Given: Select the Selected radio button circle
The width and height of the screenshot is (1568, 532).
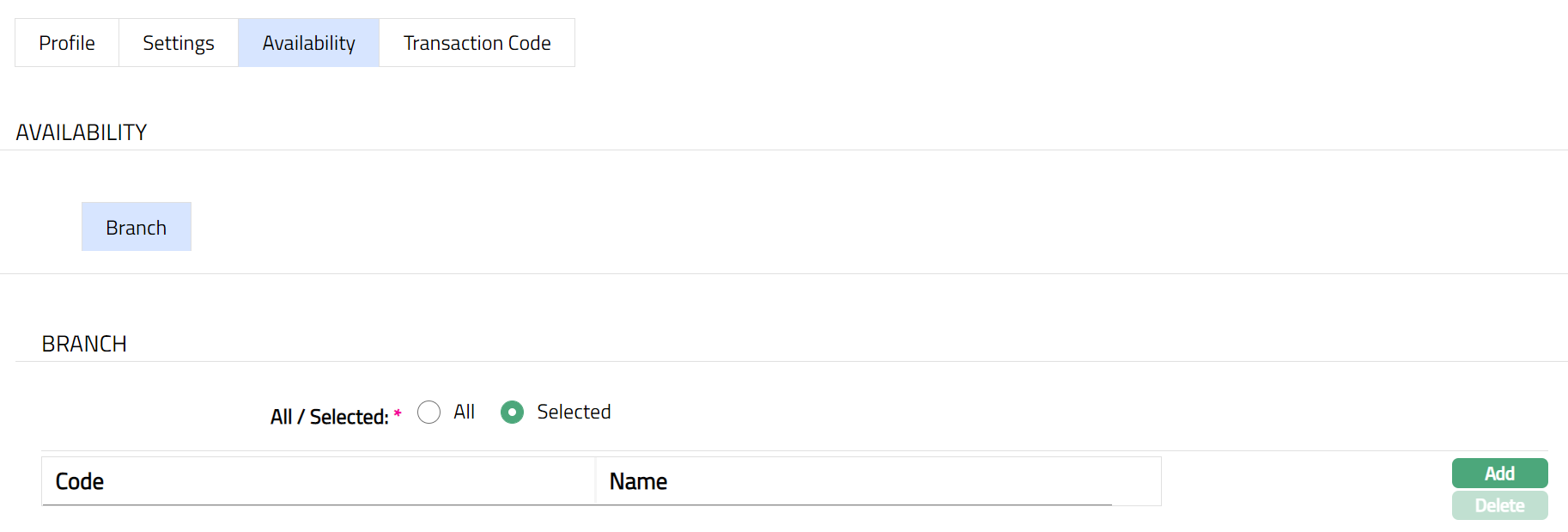Looking at the screenshot, I should point(513,413).
